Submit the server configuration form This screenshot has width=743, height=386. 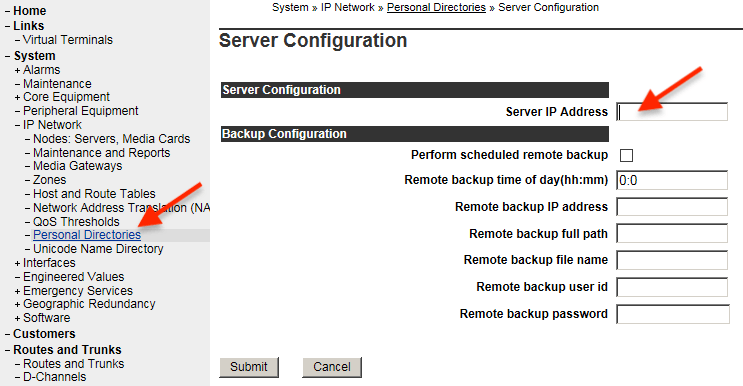(249, 367)
